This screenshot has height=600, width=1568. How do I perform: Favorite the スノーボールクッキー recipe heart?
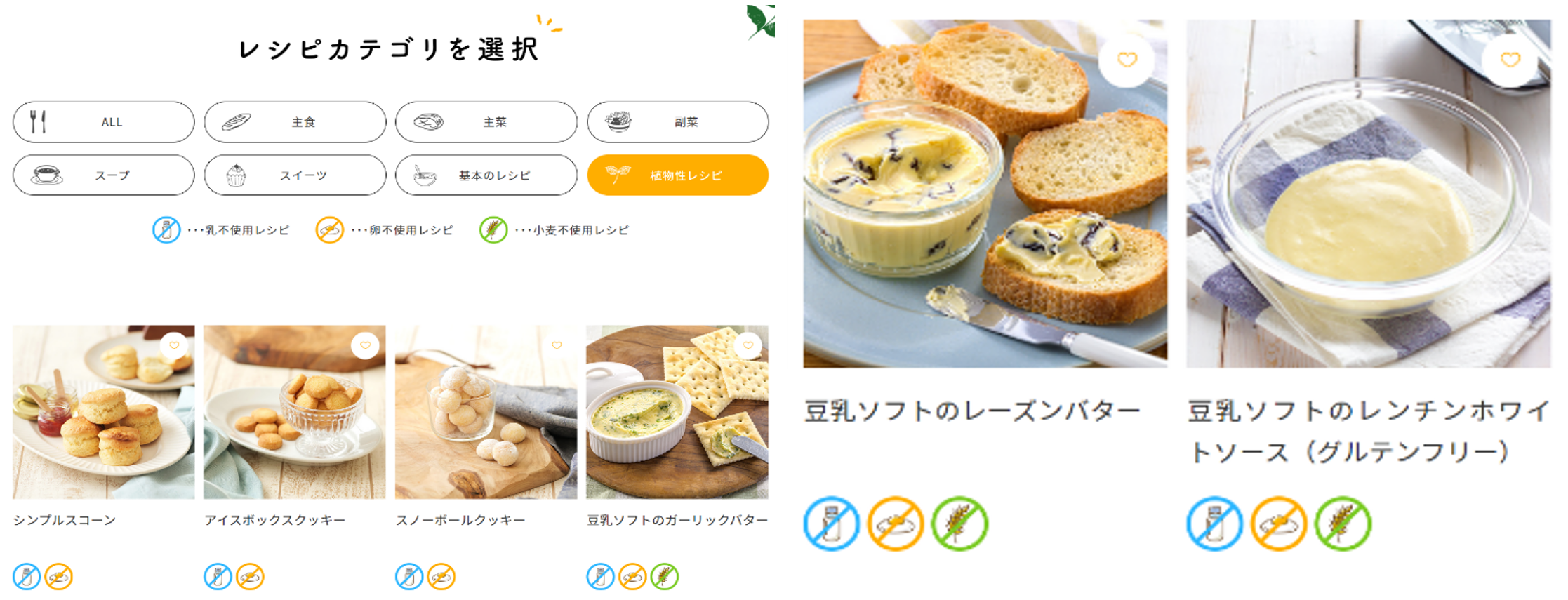tap(557, 345)
